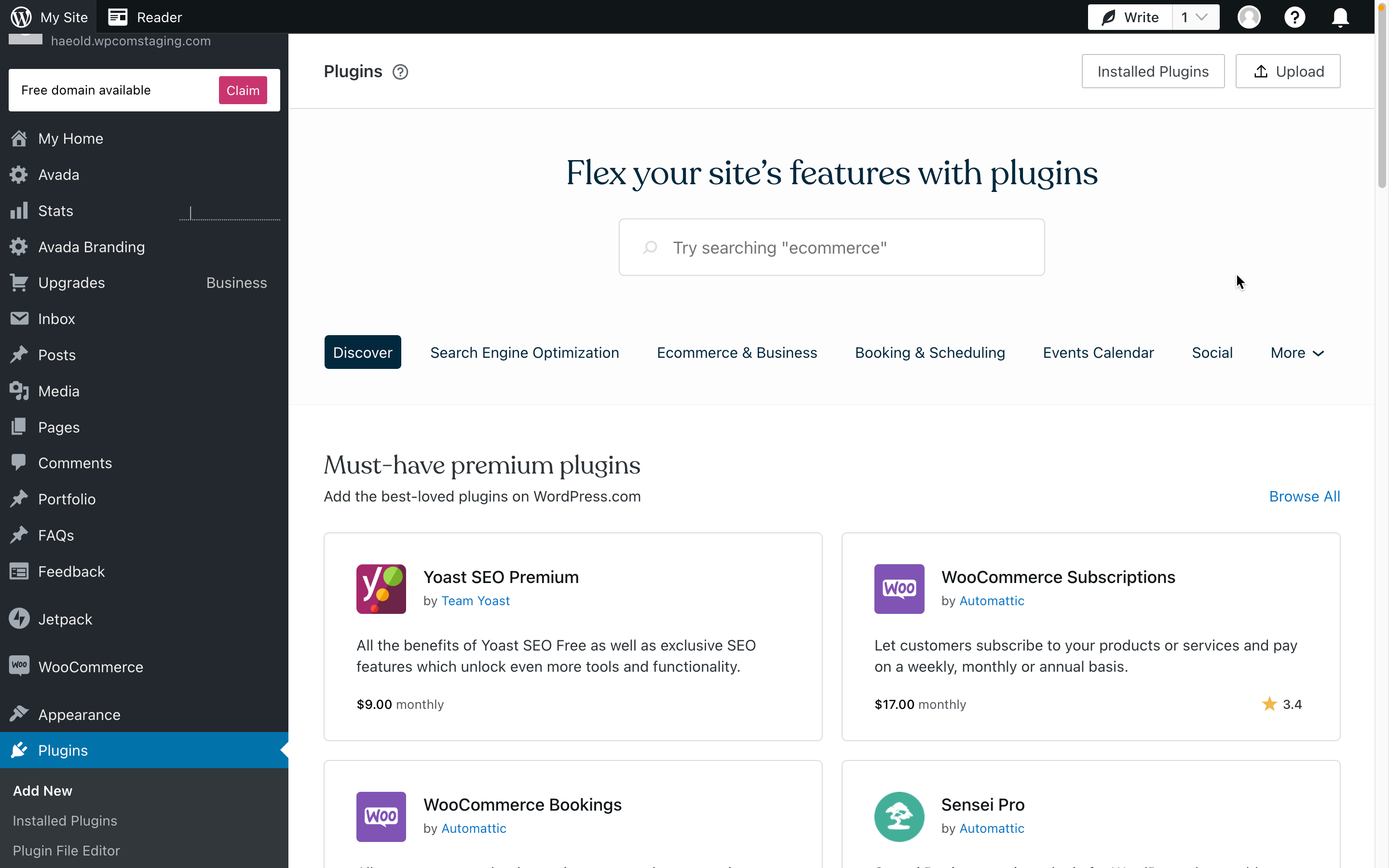Click the Yoast SEO Premium plugin icon
The image size is (1389, 868).
(x=381, y=589)
